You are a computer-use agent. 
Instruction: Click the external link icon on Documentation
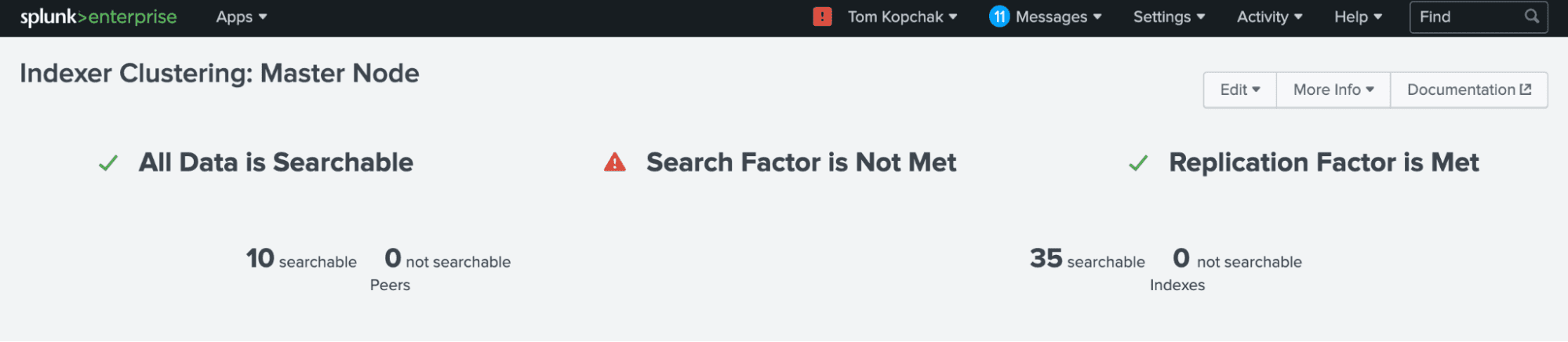click(x=1526, y=89)
